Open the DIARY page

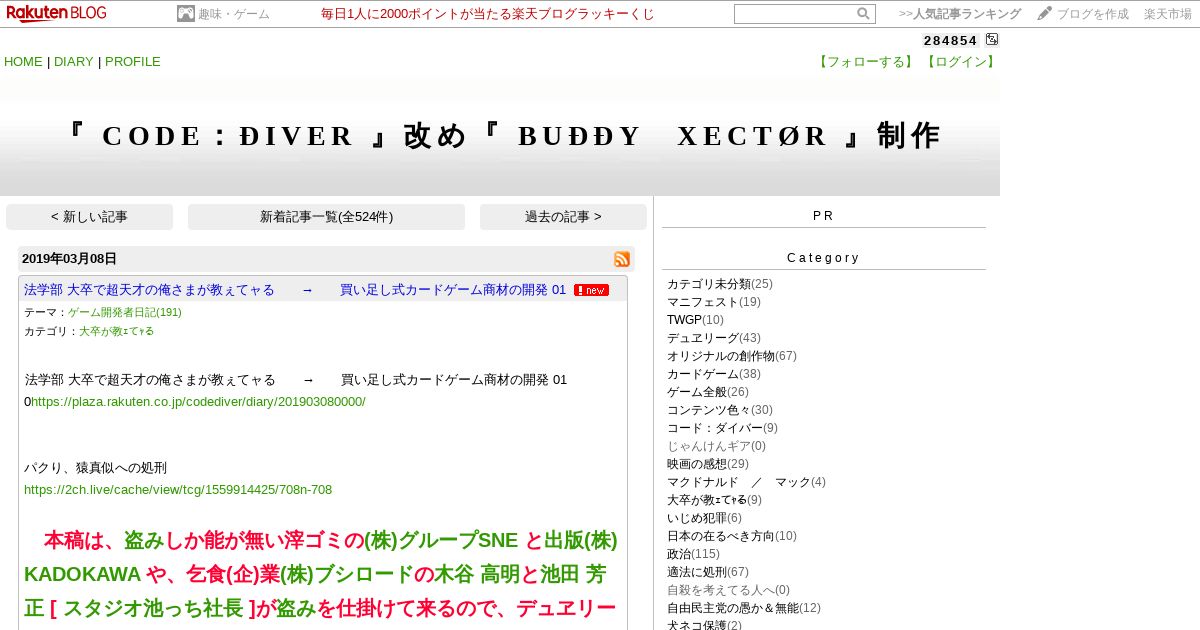74,62
